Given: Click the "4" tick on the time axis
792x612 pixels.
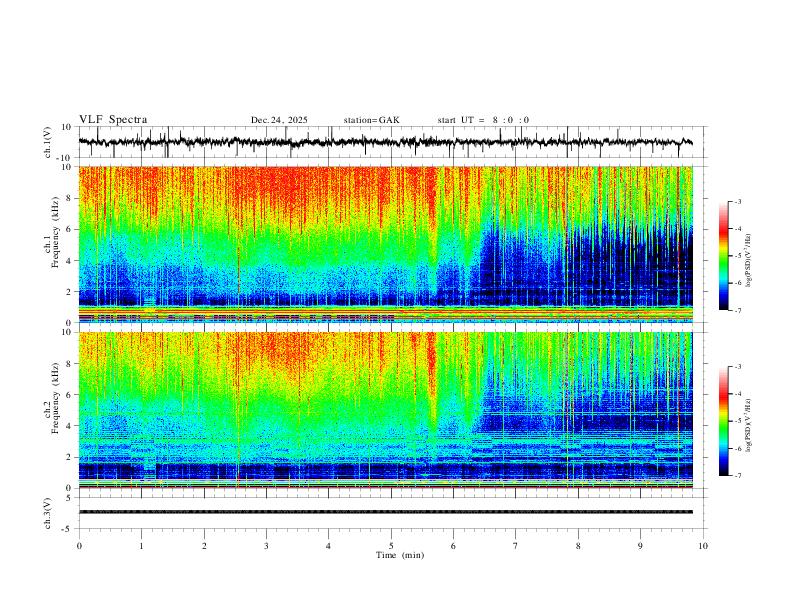Looking at the screenshot, I should [x=329, y=546].
